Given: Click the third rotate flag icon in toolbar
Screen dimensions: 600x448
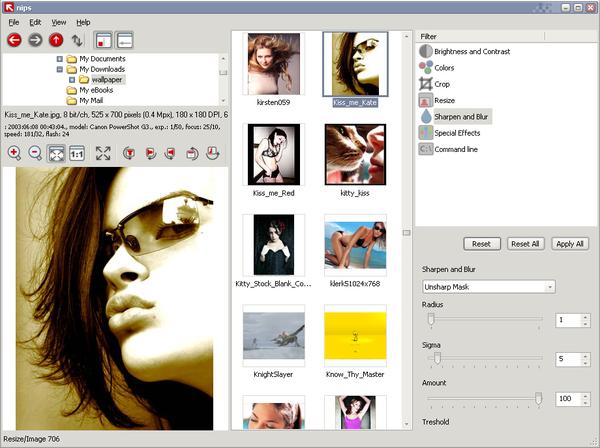Looking at the screenshot, I should coord(171,153).
